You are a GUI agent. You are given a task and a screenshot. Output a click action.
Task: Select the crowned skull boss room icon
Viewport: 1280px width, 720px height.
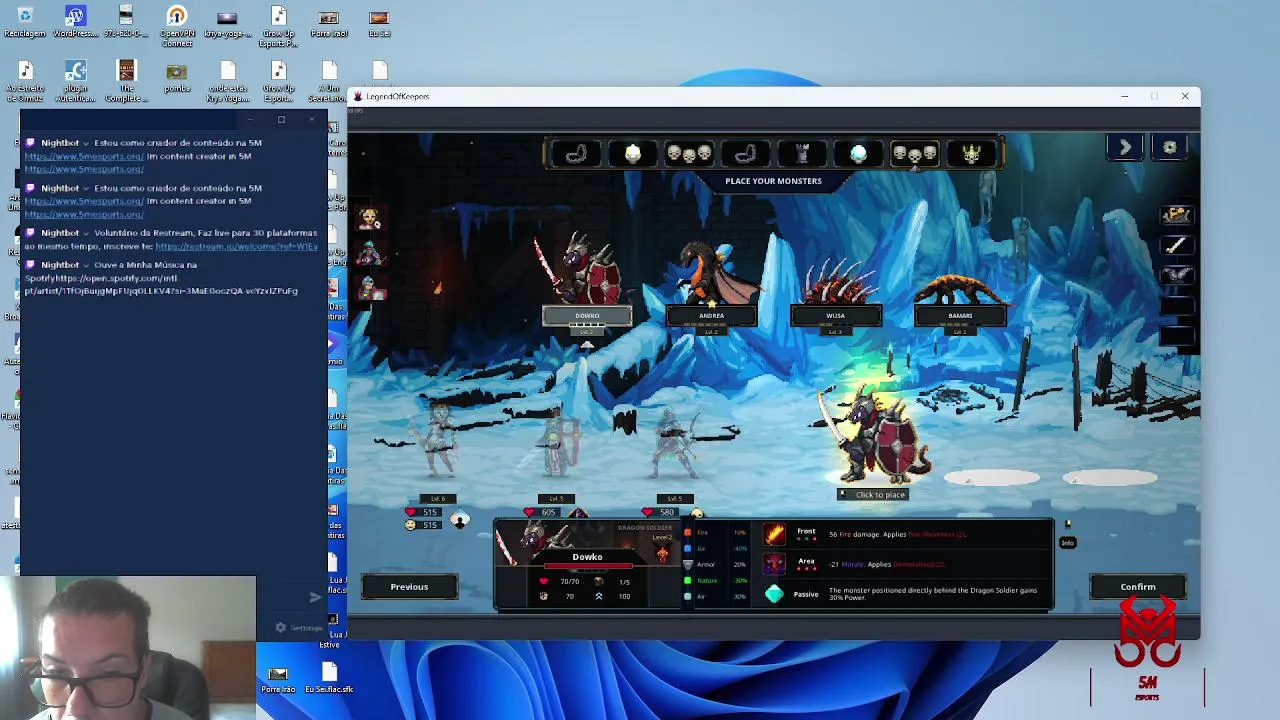pyautogui.click(x=971, y=153)
